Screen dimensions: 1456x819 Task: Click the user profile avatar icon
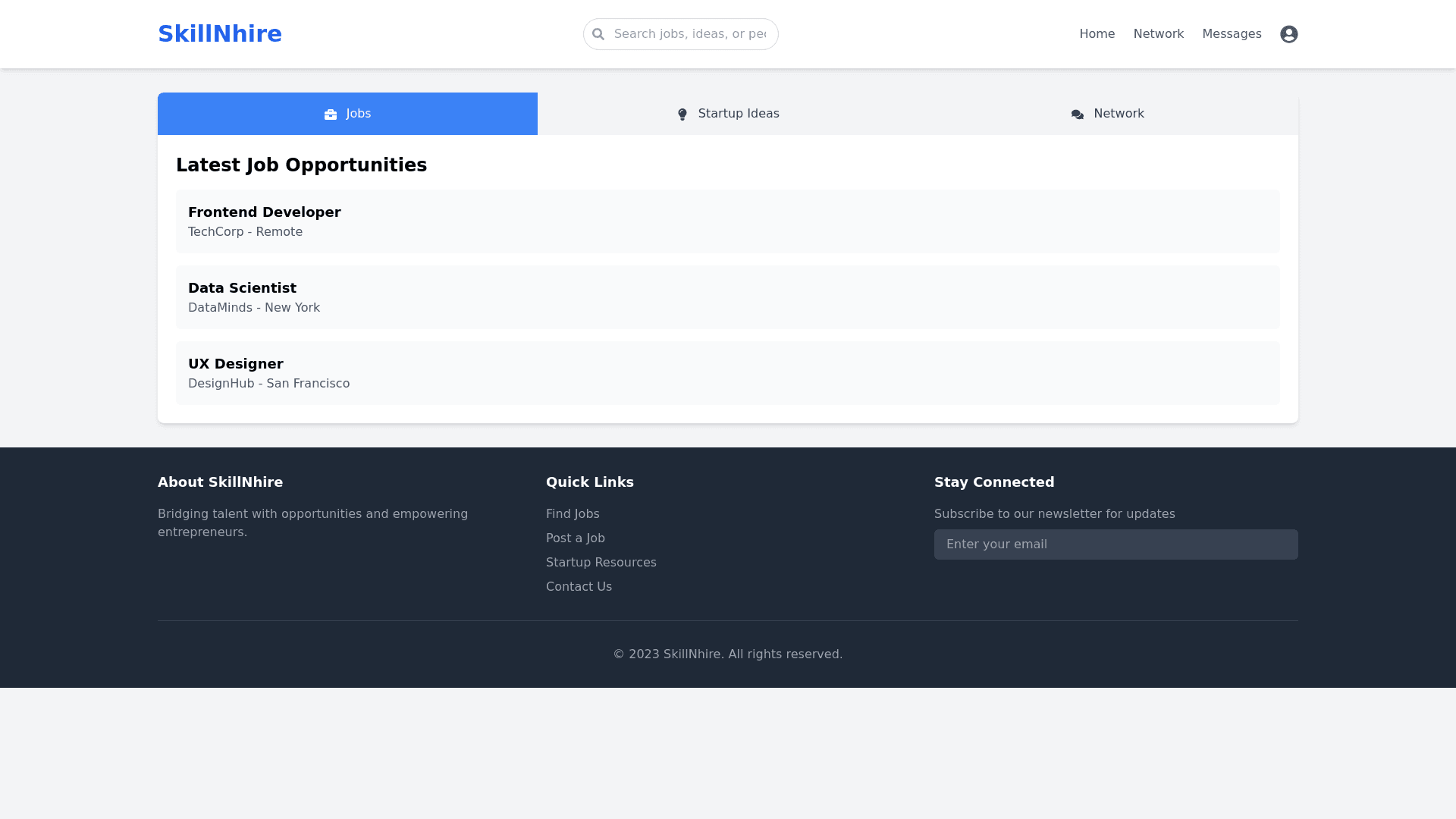[x=1288, y=34]
